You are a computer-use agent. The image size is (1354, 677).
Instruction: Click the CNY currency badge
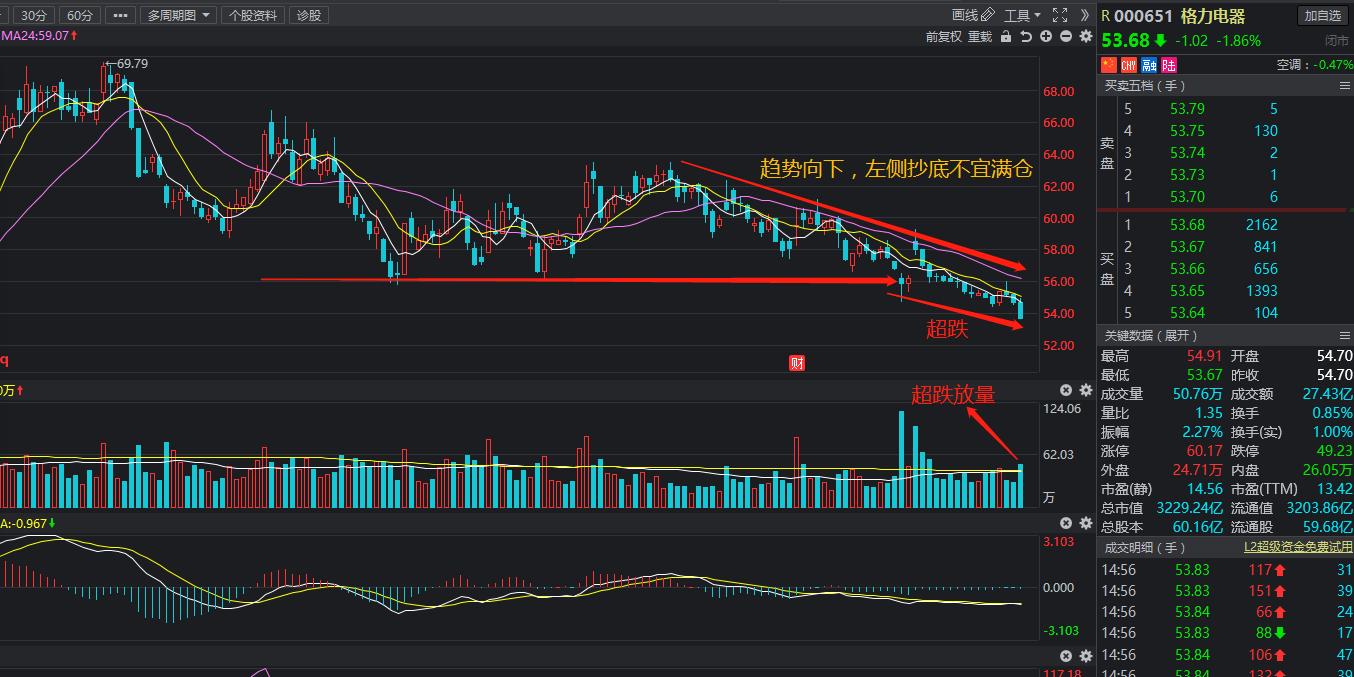[1128, 64]
